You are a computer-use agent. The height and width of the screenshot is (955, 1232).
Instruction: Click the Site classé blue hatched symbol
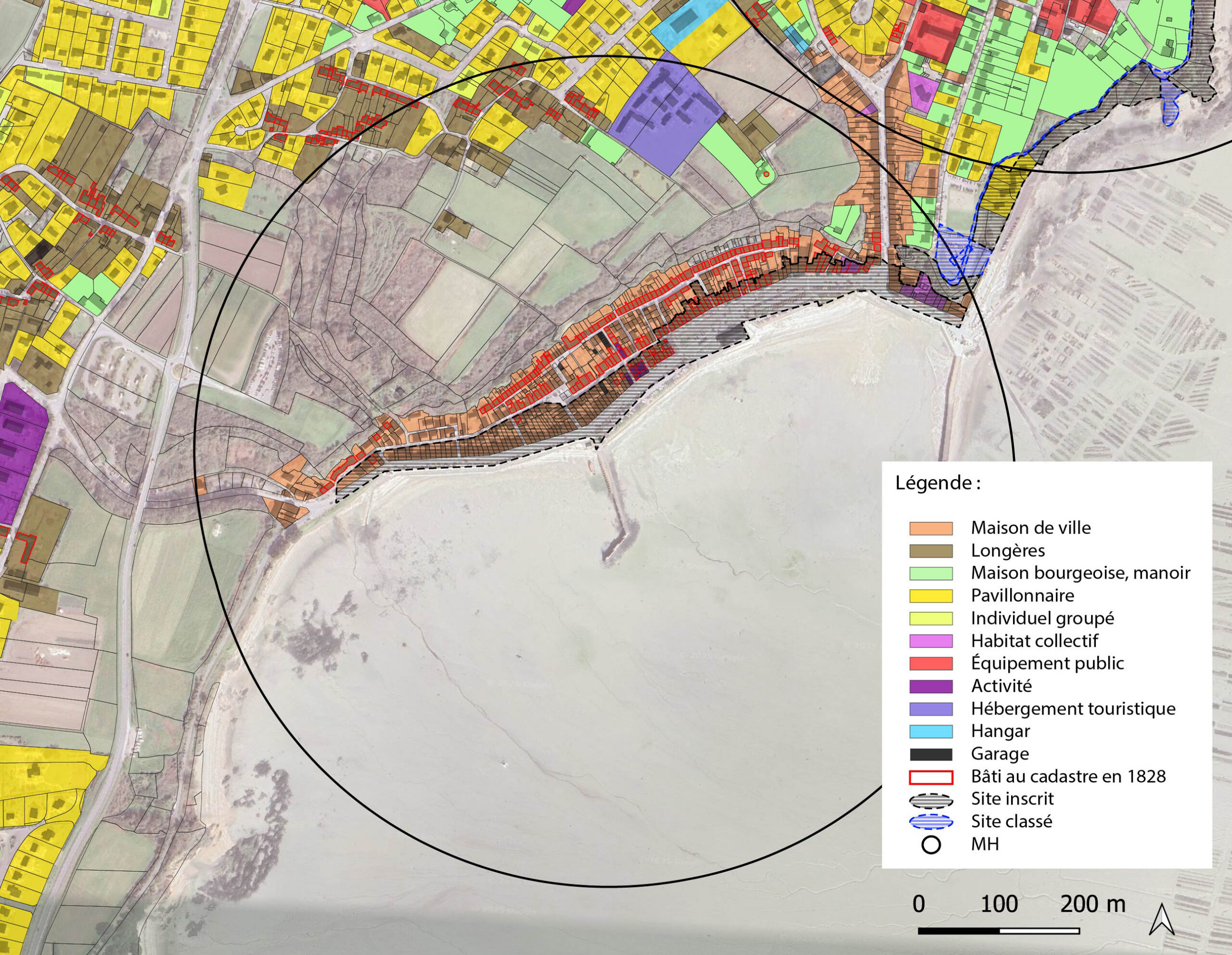pos(931,822)
